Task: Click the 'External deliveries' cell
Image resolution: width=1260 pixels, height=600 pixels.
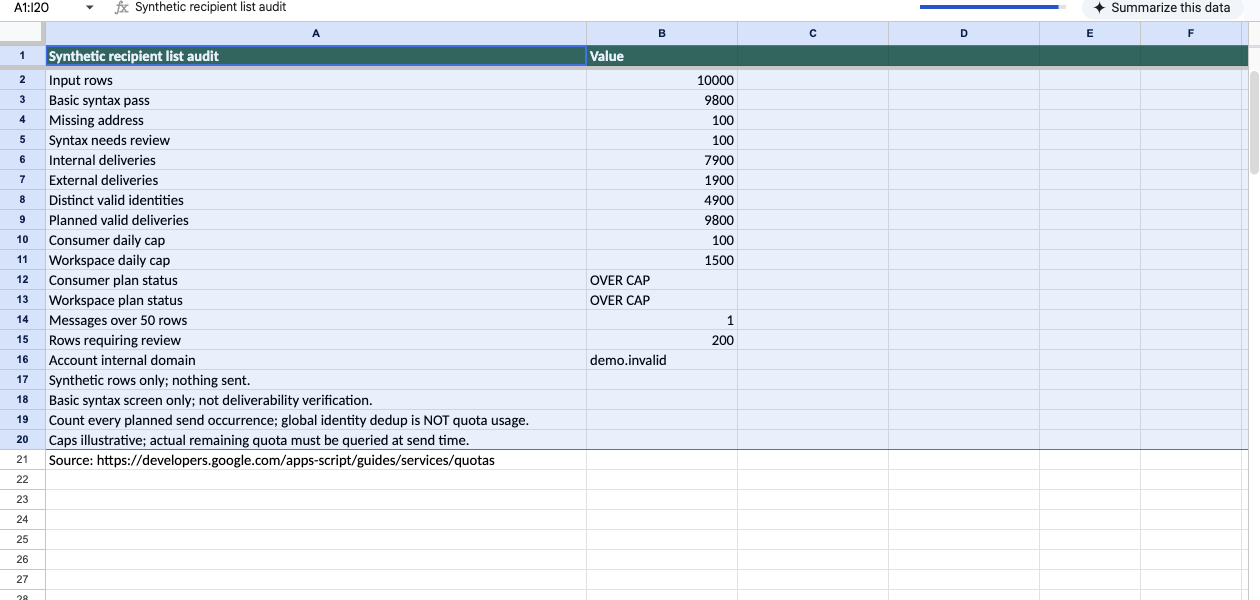Action: click(316, 180)
